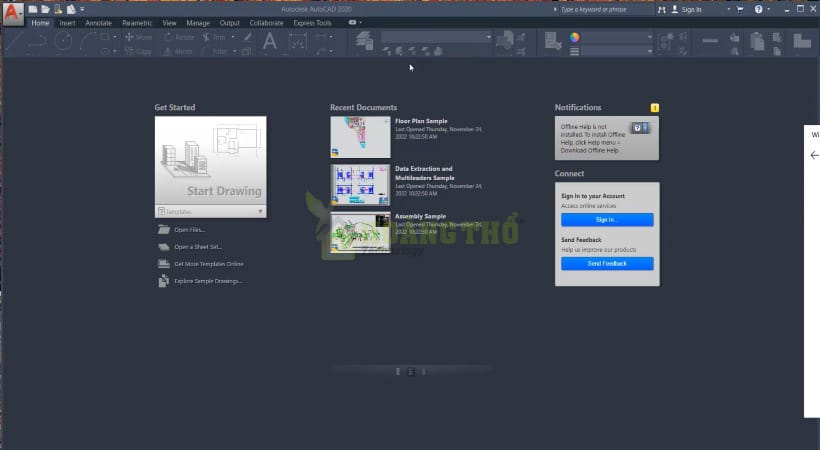Toggle the ribbon minimize button after Express Tools
Viewport: 820px width, 450px height.
(355, 22)
